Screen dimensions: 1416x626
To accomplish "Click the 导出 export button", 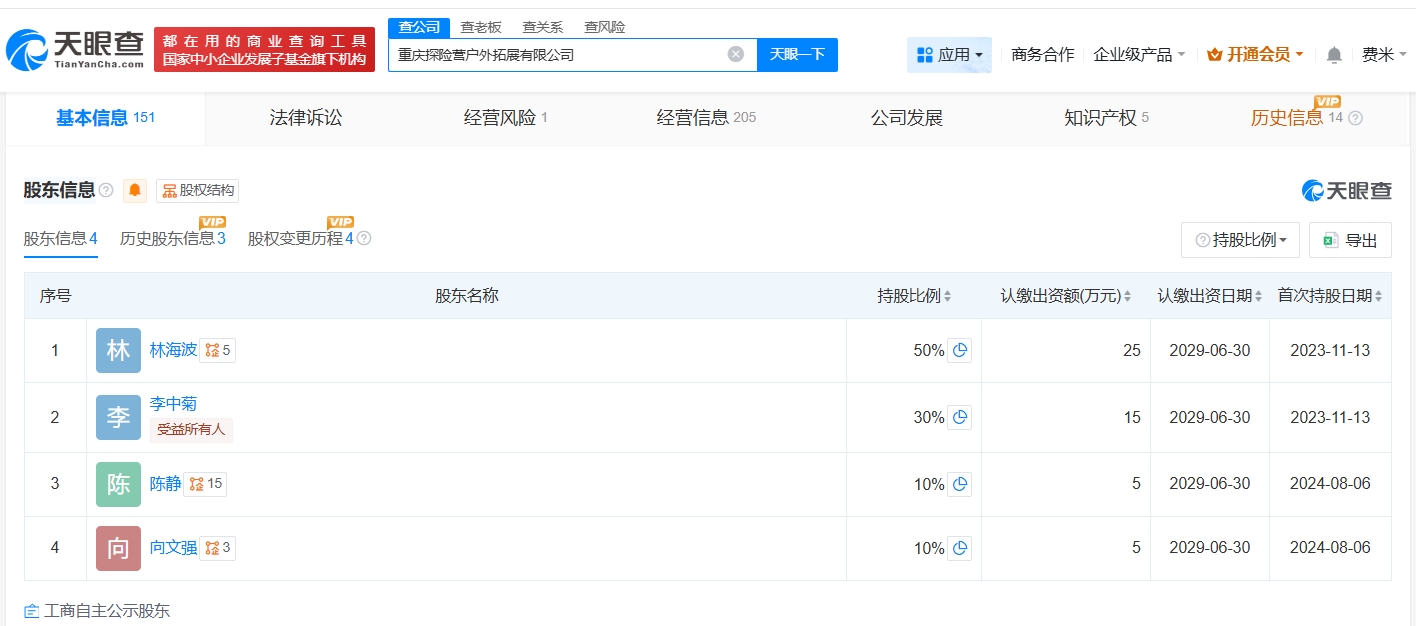I will point(1350,240).
